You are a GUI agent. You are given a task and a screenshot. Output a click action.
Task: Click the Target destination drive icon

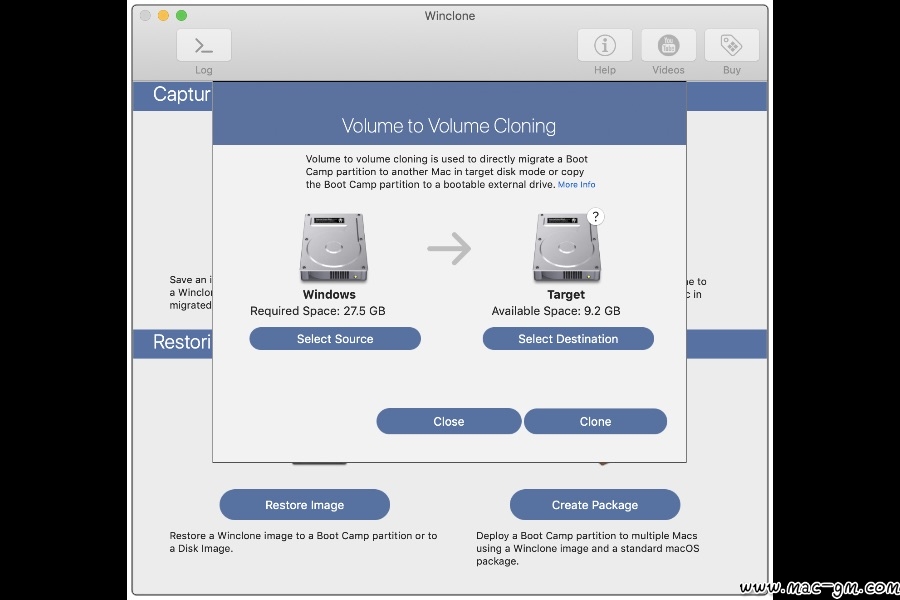click(x=567, y=247)
